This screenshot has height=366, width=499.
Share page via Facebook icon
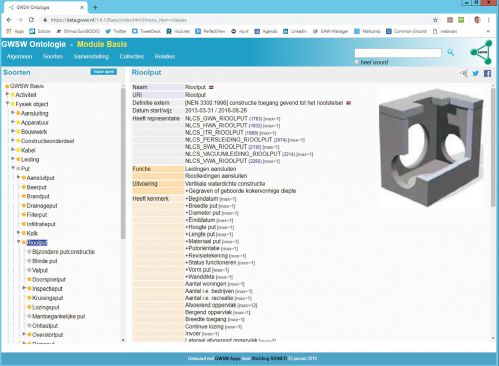(487, 73)
